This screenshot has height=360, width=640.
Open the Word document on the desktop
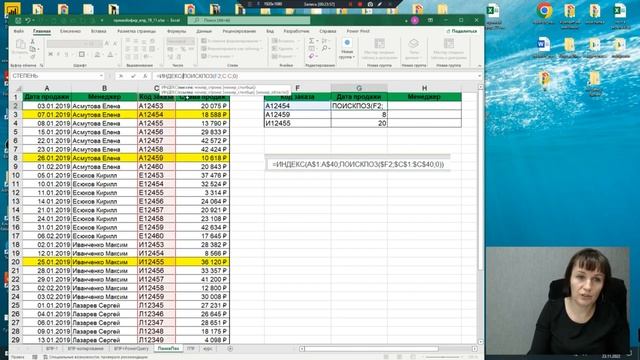tap(543, 44)
